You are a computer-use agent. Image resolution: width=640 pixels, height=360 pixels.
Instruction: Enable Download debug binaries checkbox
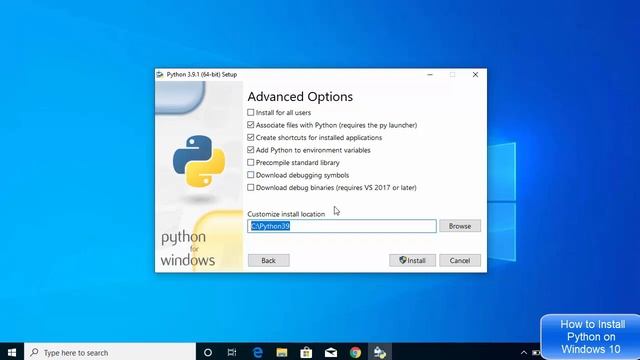pyautogui.click(x=251, y=187)
